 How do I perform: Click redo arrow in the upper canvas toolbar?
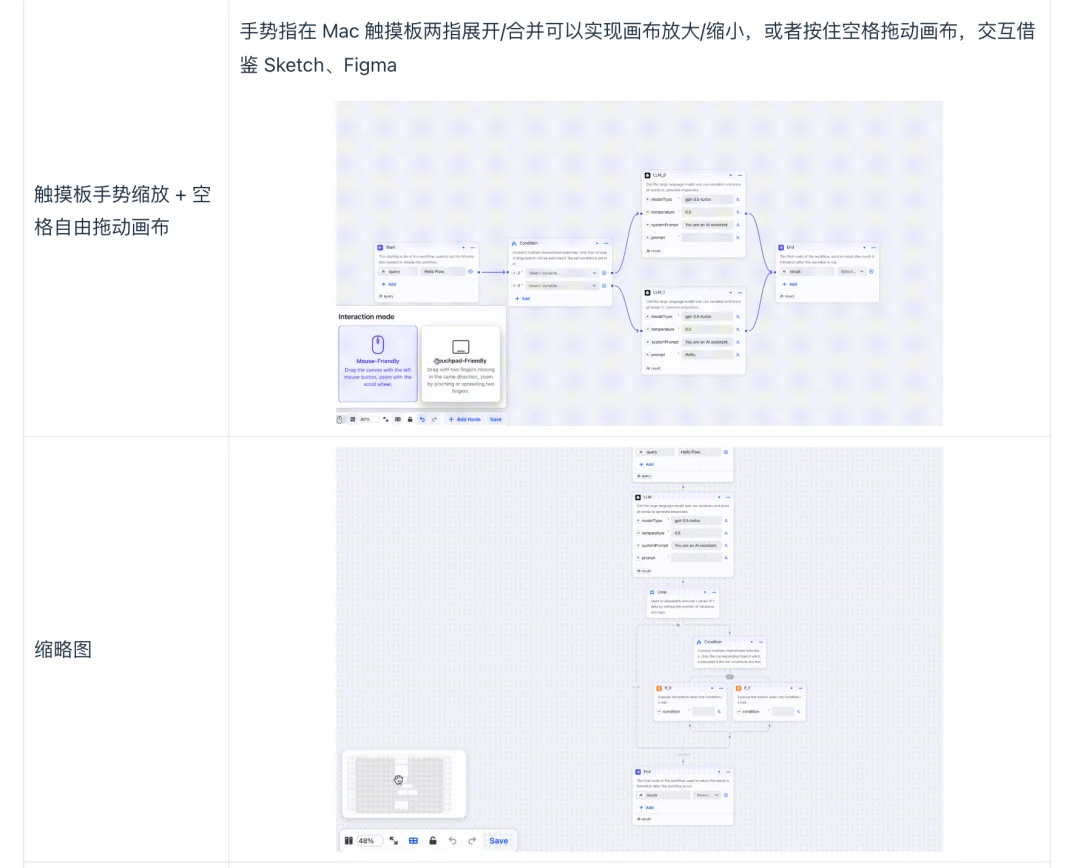(435, 419)
